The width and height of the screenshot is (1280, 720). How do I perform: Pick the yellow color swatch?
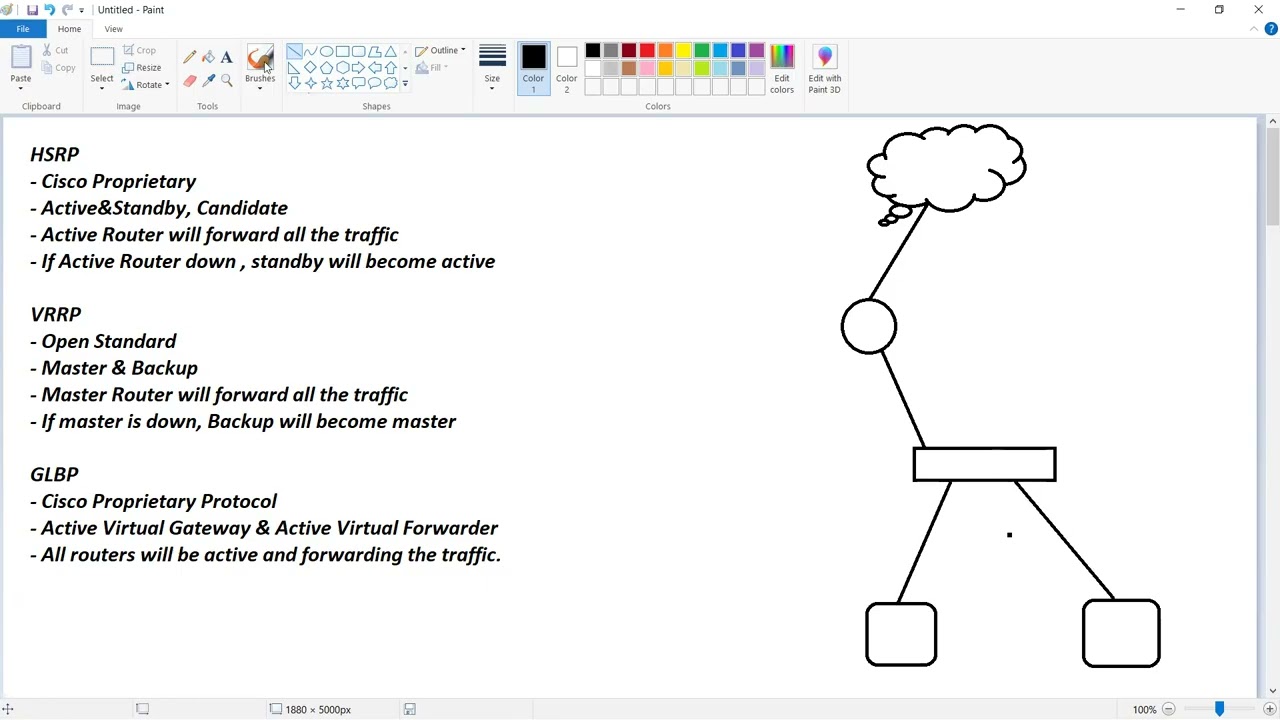click(x=684, y=51)
